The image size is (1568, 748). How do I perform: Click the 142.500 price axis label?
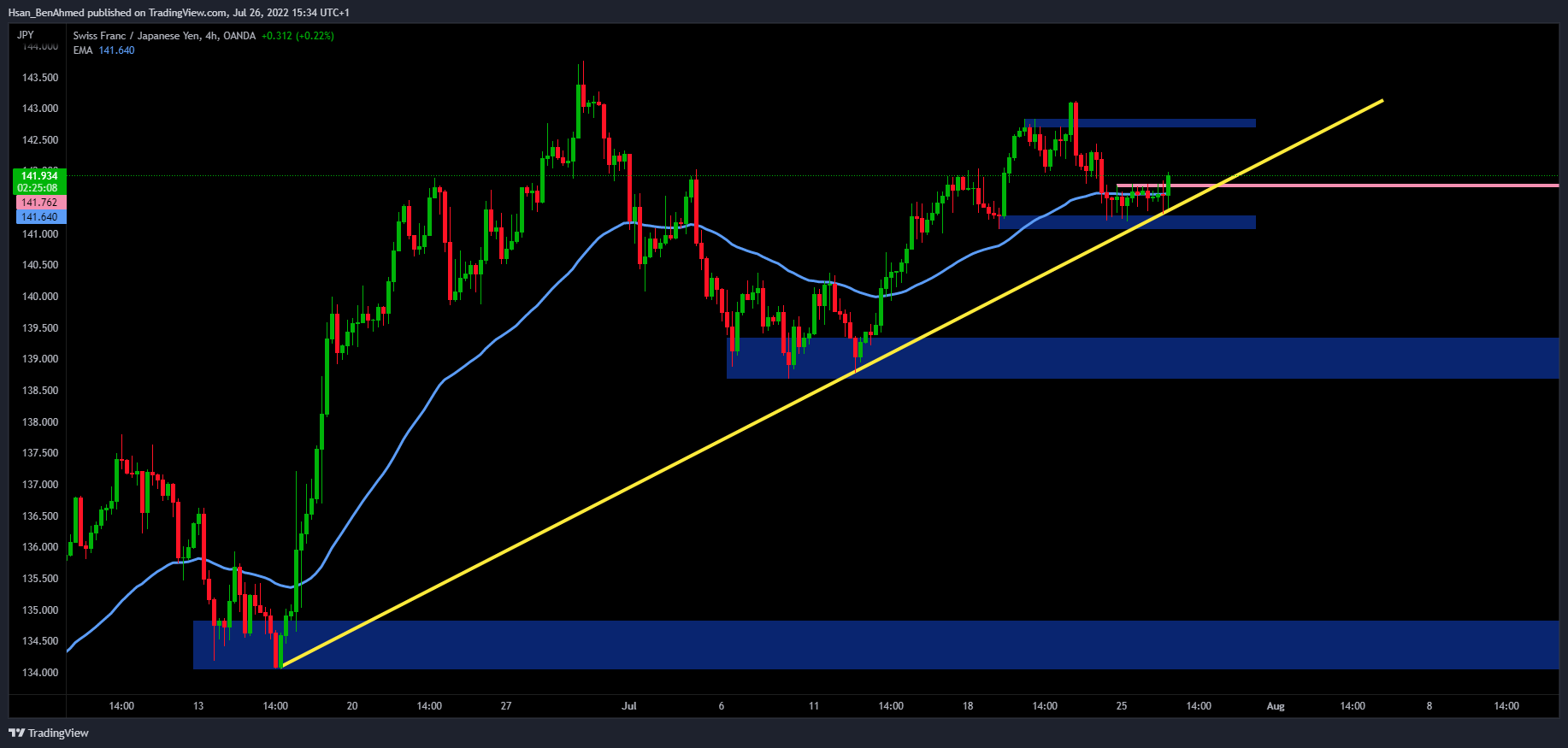40,140
